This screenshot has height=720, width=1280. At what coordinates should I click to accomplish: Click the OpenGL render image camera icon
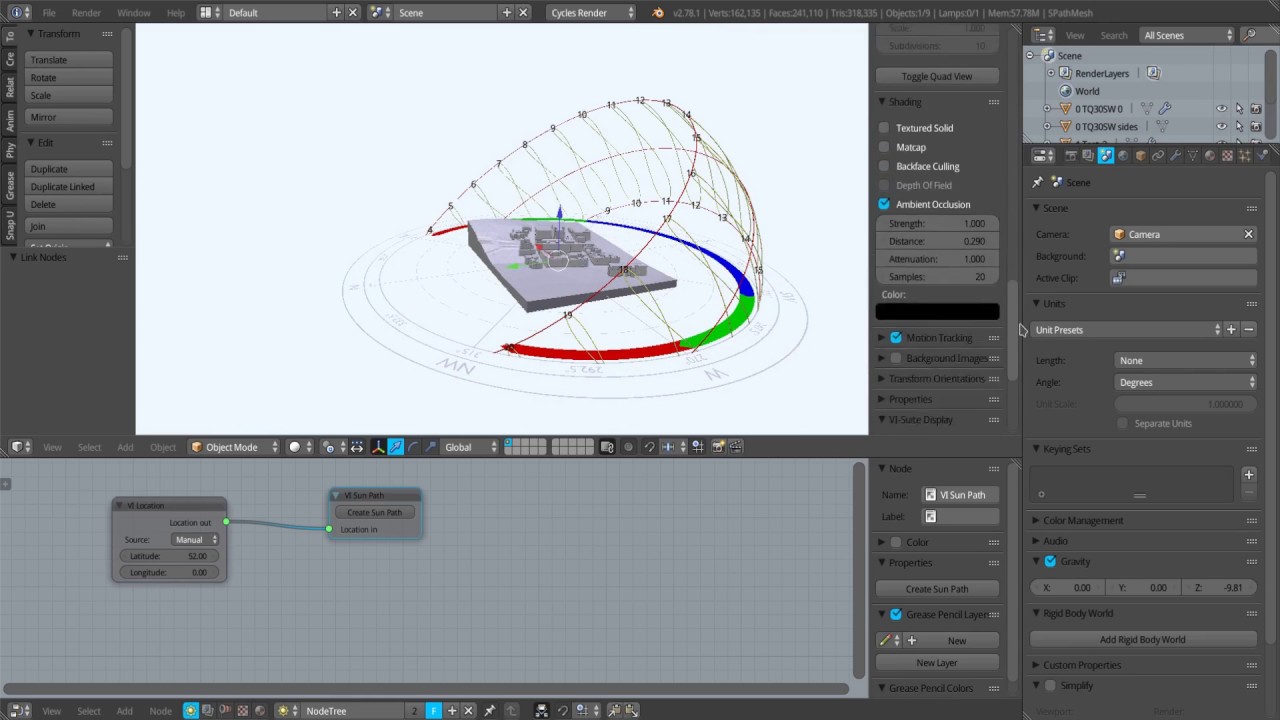[719, 447]
